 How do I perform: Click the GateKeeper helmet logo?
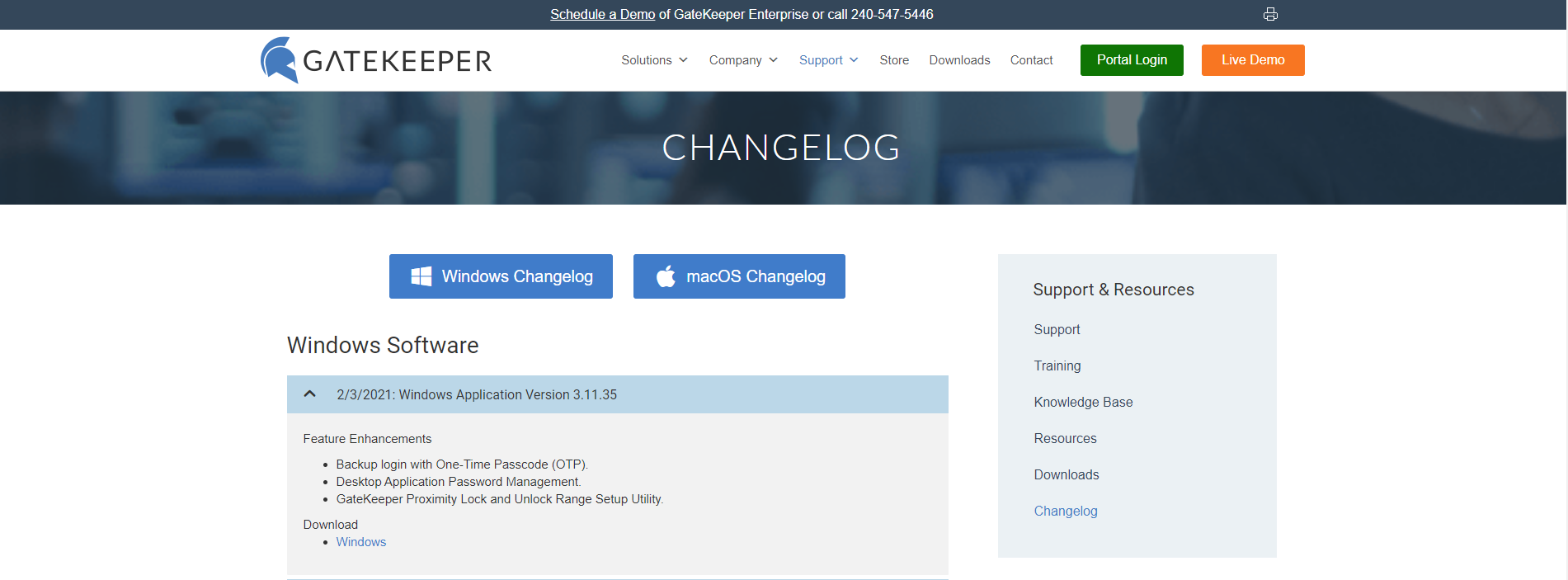coord(280,59)
